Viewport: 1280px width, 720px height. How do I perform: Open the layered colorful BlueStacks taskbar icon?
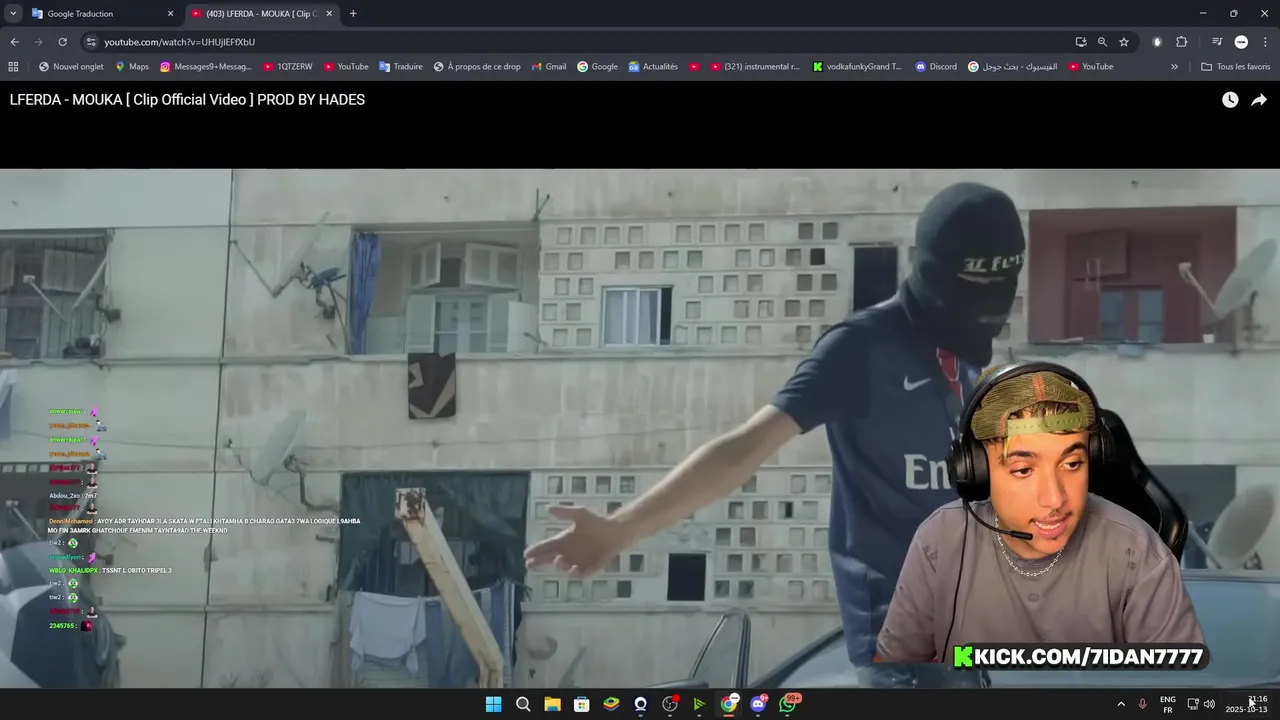[x=611, y=704]
